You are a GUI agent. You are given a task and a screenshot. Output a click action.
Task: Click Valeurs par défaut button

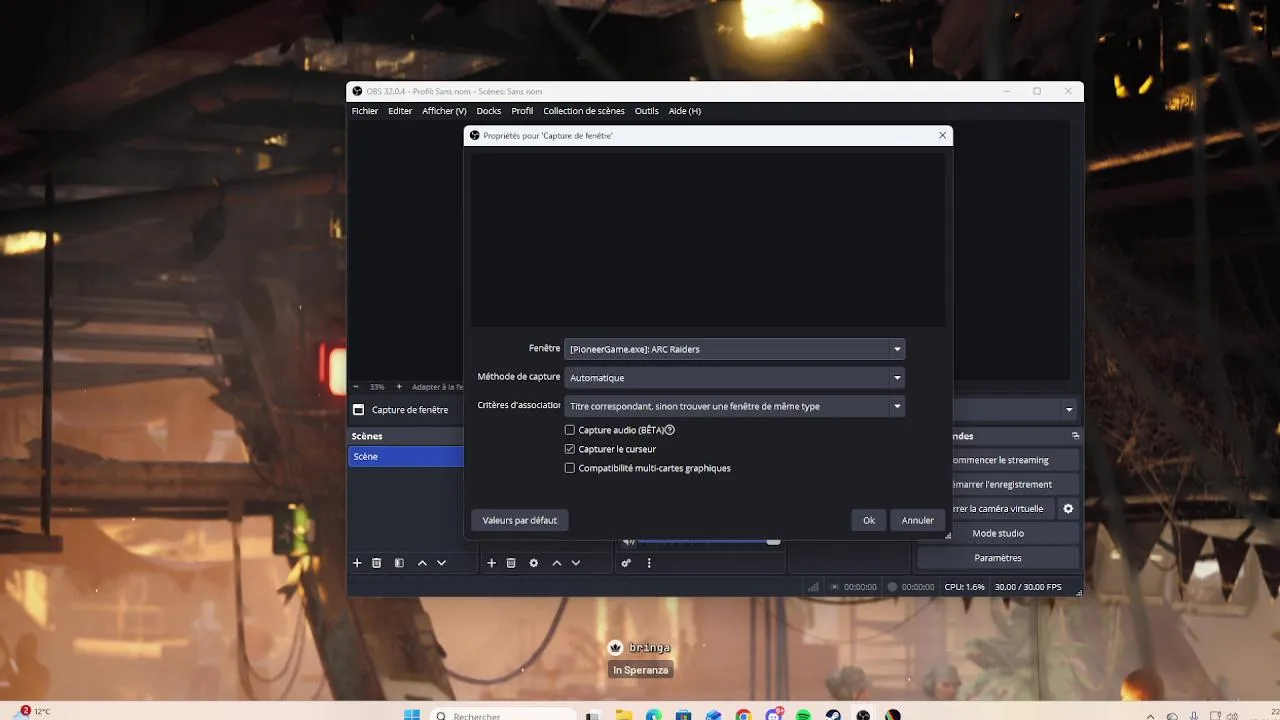pyautogui.click(x=520, y=520)
